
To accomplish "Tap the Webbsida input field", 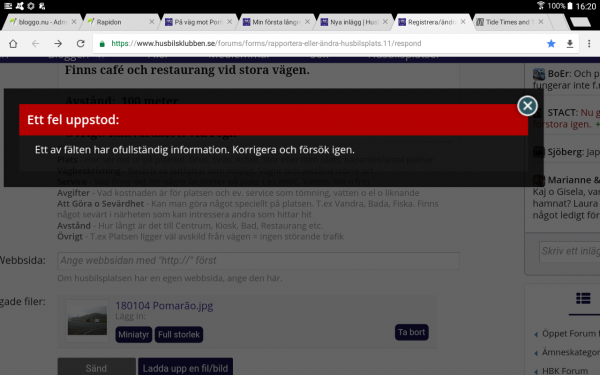I will tap(258, 261).
